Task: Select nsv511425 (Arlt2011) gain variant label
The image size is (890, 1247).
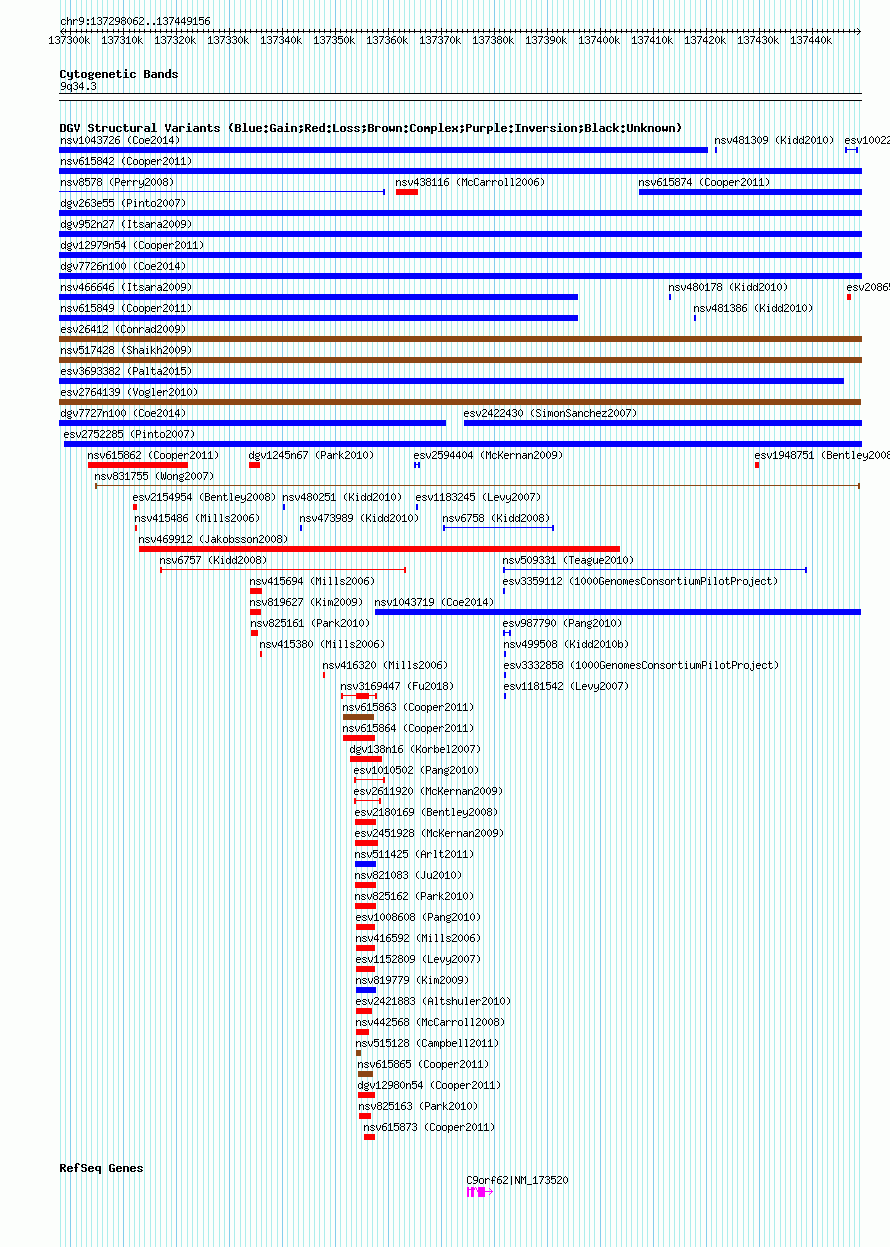Action: (x=415, y=854)
